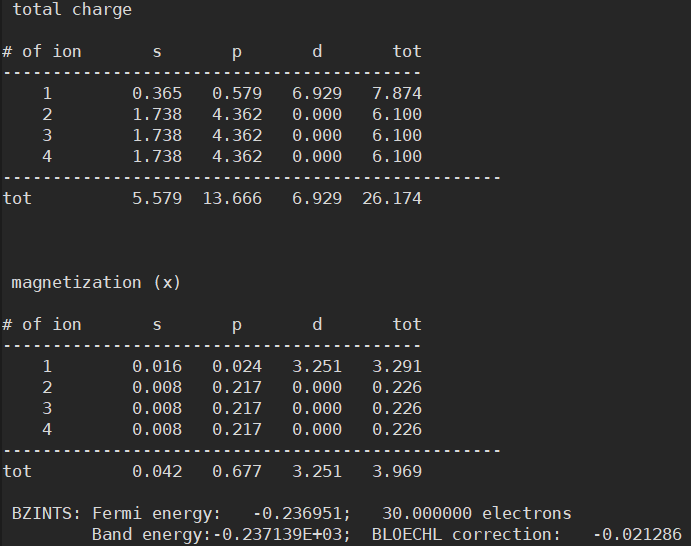Click the d-orbital charge 6.929 for ion 1
Image resolution: width=691 pixels, height=546 pixels.
coord(317,93)
